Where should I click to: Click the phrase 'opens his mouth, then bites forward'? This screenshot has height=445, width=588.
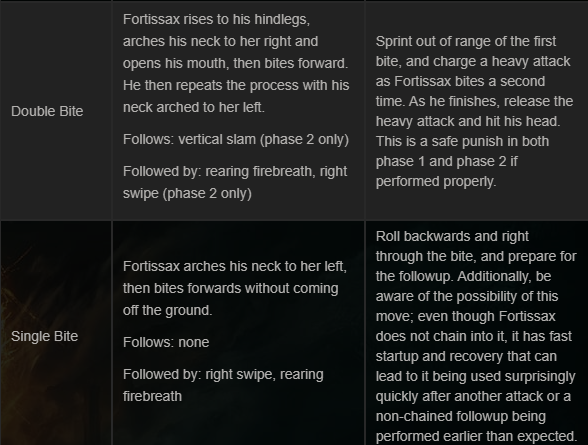point(234,63)
